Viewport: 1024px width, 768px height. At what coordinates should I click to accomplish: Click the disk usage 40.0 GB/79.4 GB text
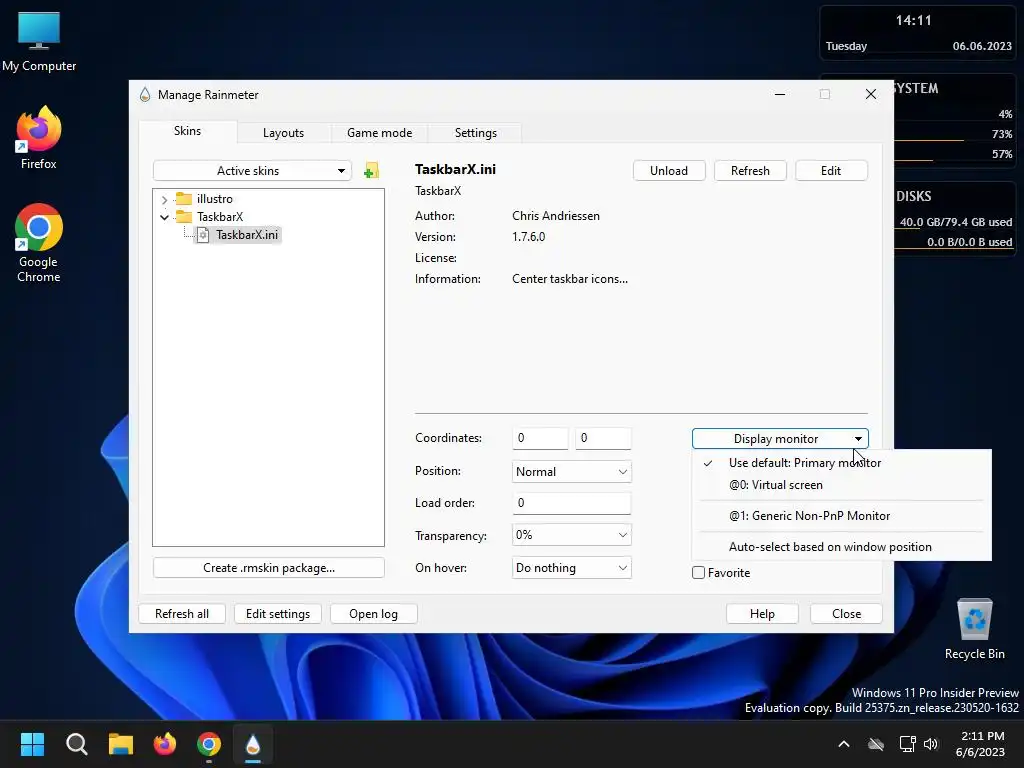[x=955, y=222]
